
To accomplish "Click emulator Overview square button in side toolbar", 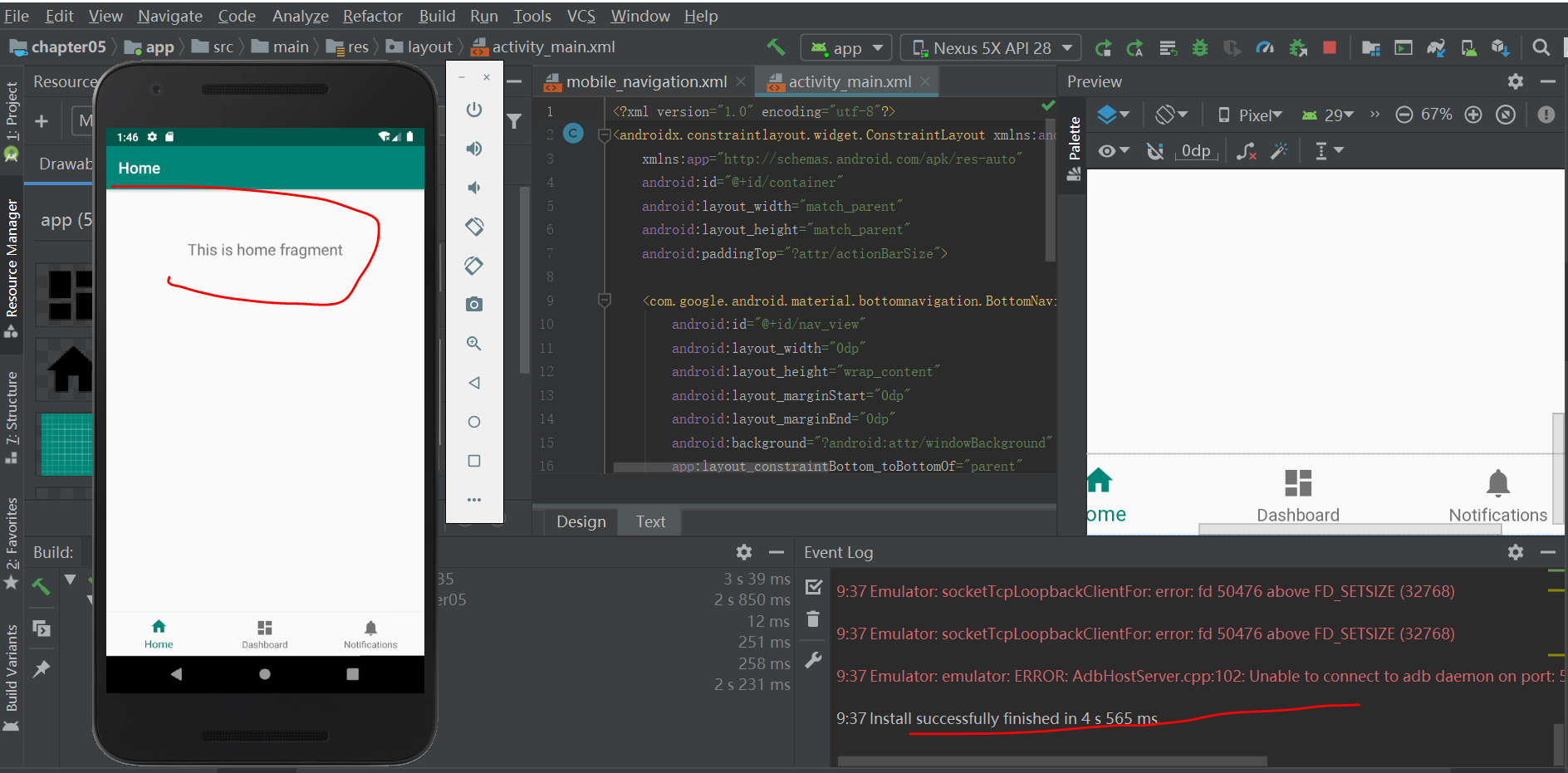I will click(x=474, y=461).
